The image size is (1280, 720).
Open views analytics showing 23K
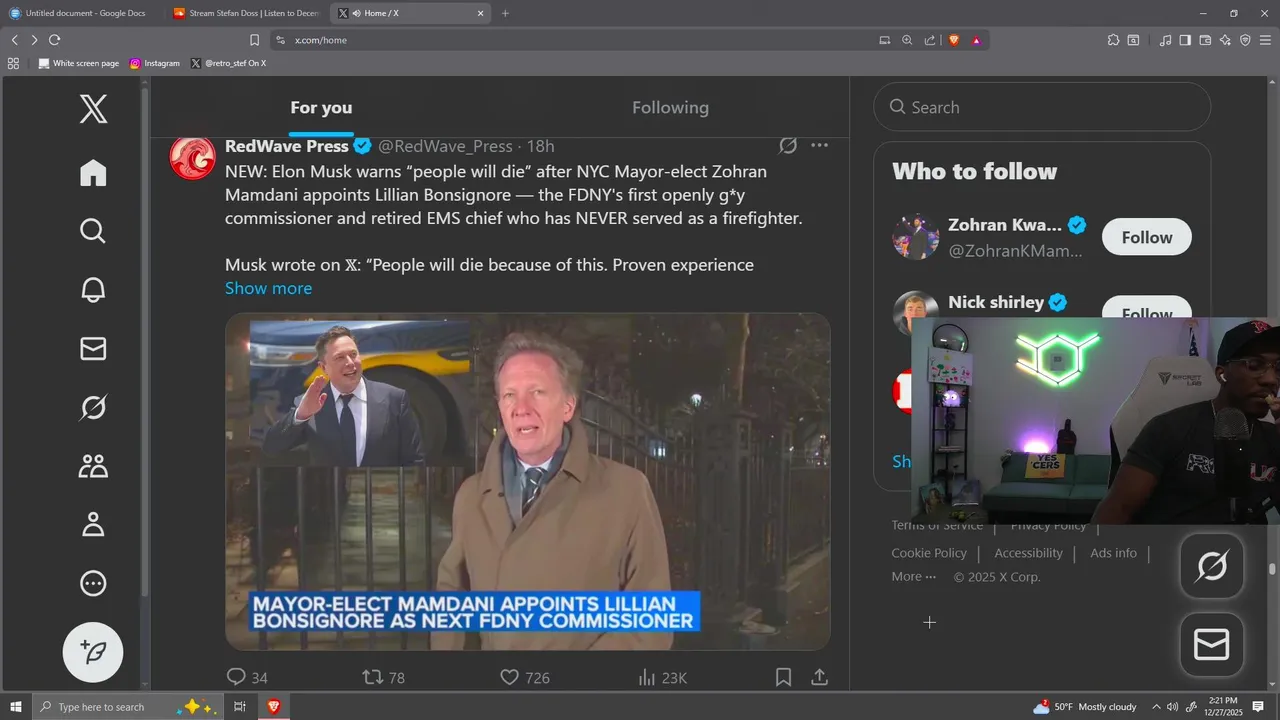pos(662,677)
